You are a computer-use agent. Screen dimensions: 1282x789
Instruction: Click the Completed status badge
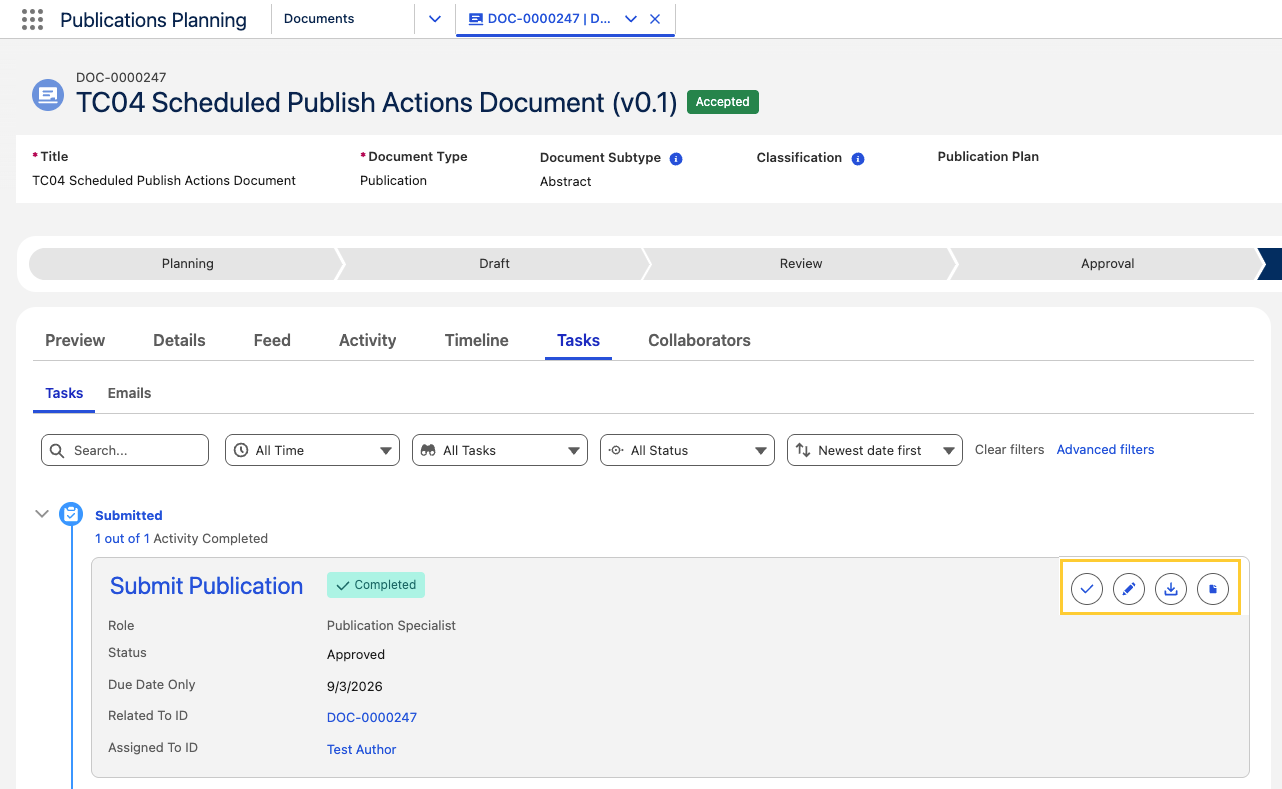click(376, 585)
